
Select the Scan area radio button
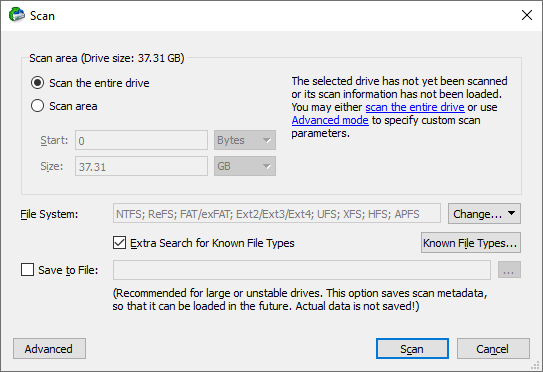click(x=37, y=106)
